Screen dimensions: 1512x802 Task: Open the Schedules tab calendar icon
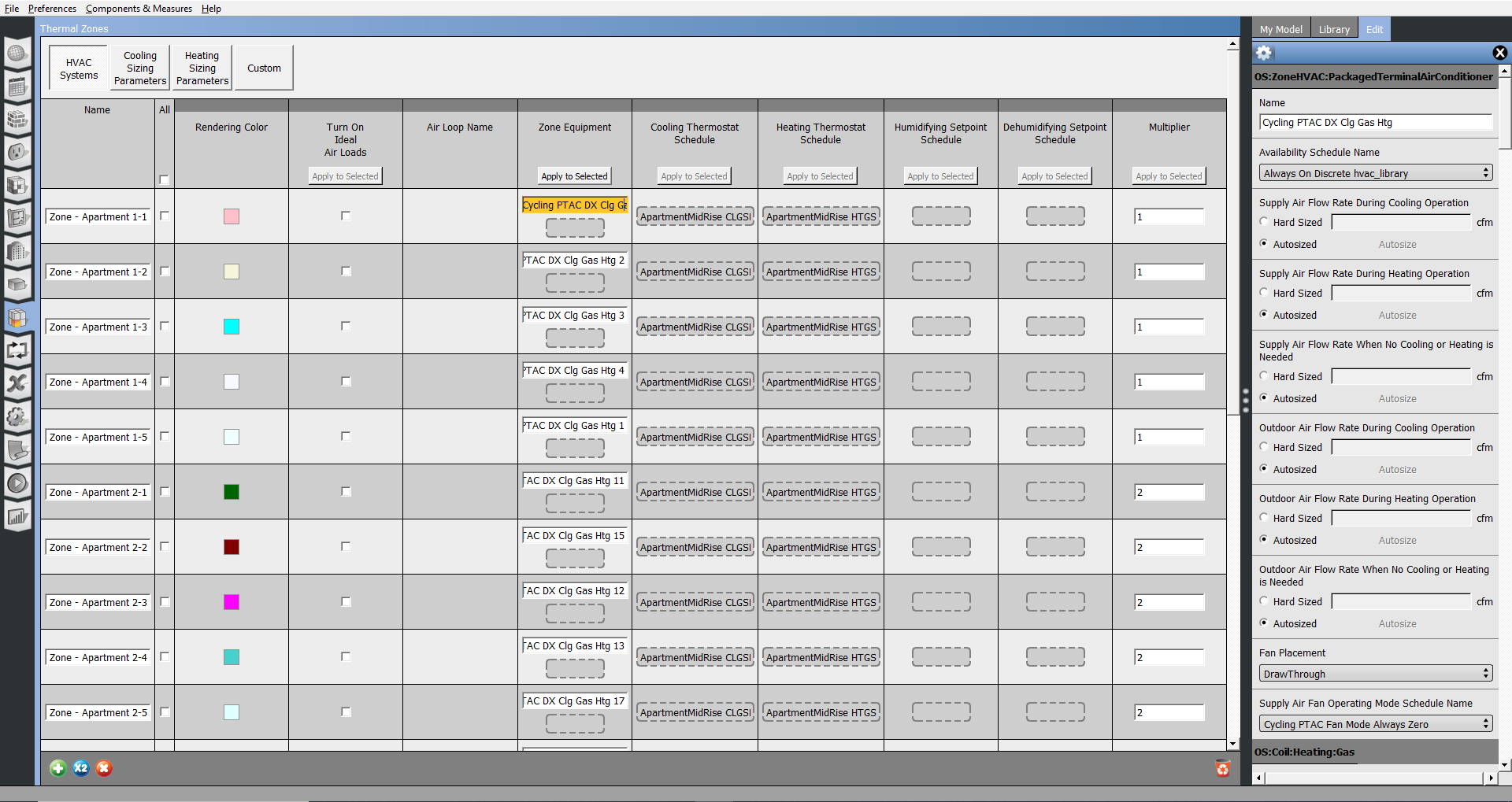(x=17, y=87)
